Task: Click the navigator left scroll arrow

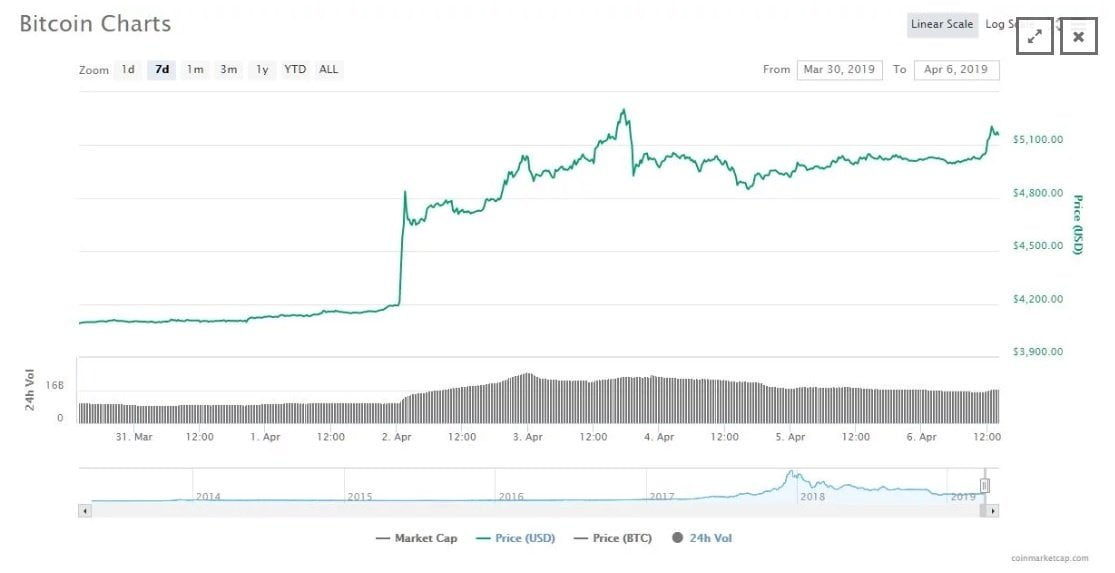Action: (84, 510)
